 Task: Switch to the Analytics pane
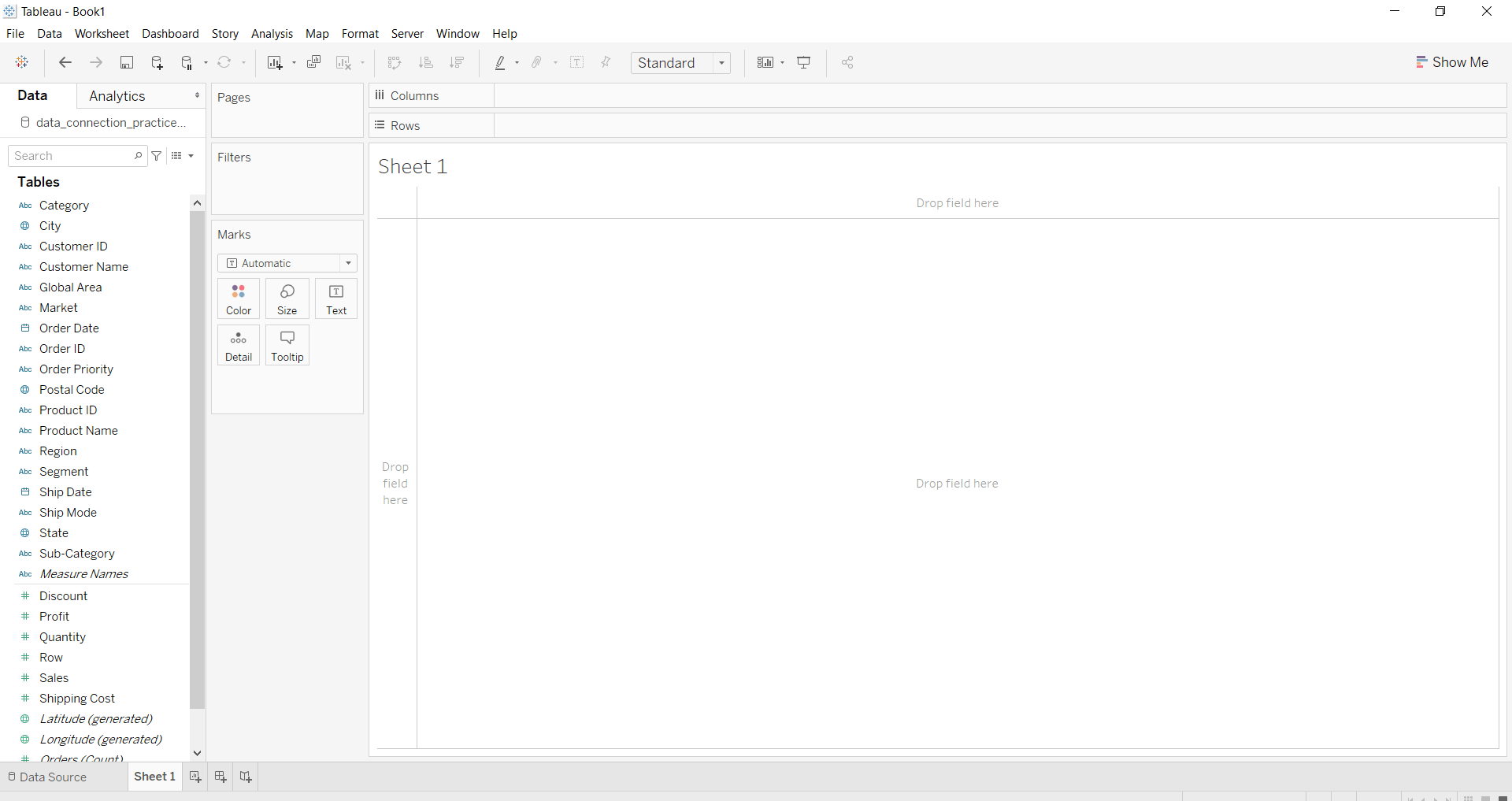(x=117, y=95)
